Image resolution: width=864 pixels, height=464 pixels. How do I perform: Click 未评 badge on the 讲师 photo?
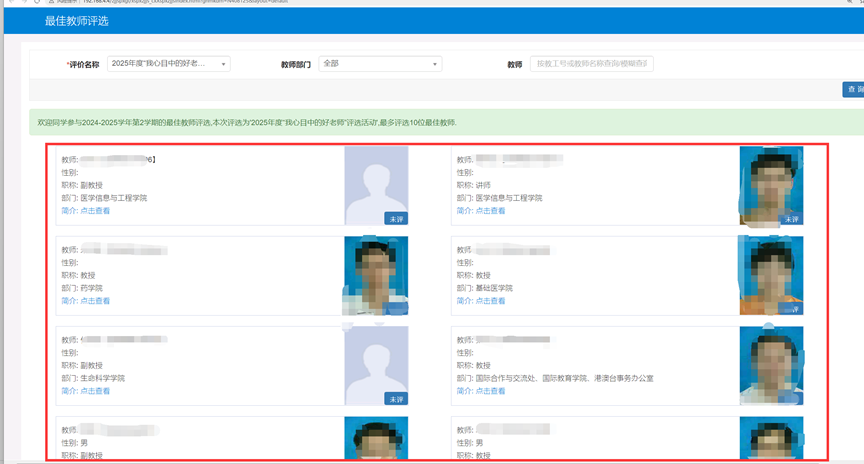(791, 219)
